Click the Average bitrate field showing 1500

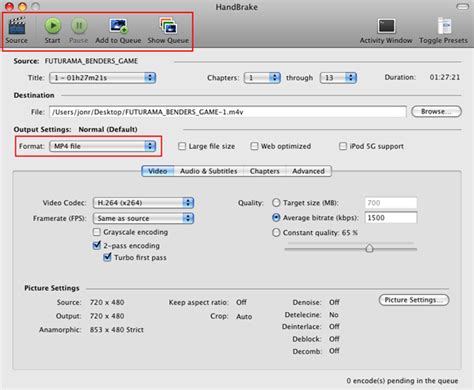tap(390, 218)
